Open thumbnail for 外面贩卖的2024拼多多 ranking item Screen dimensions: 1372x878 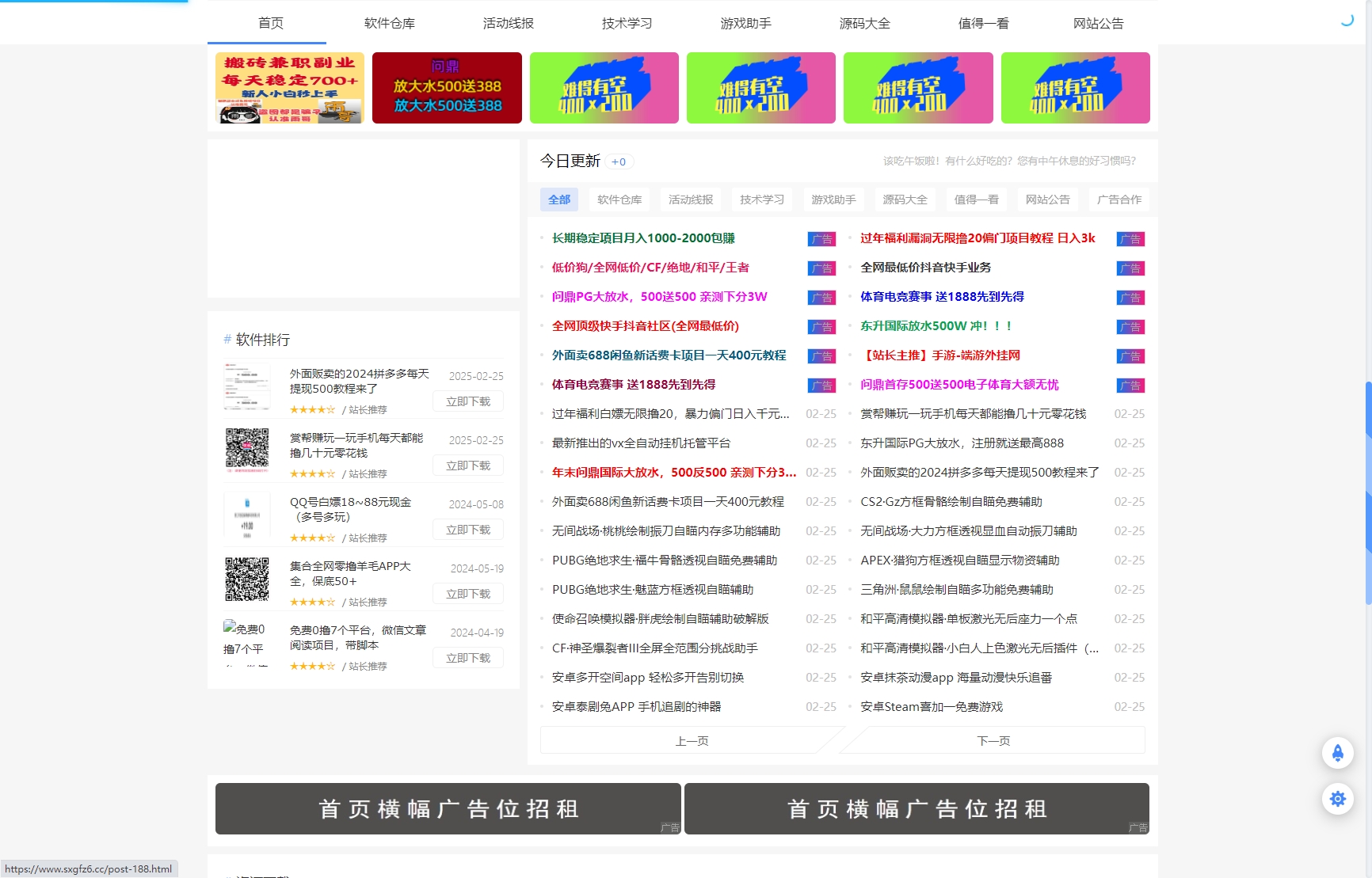tap(247, 387)
